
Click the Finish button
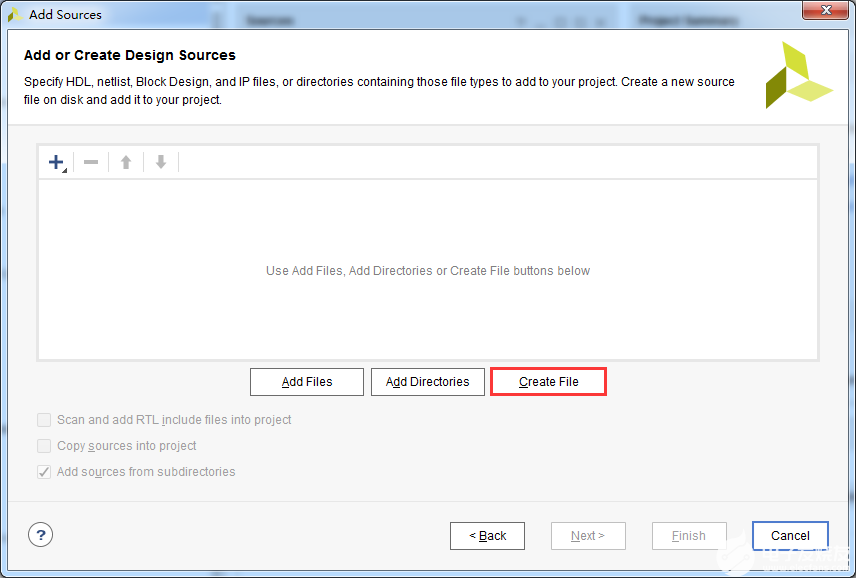tap(689, 536)
